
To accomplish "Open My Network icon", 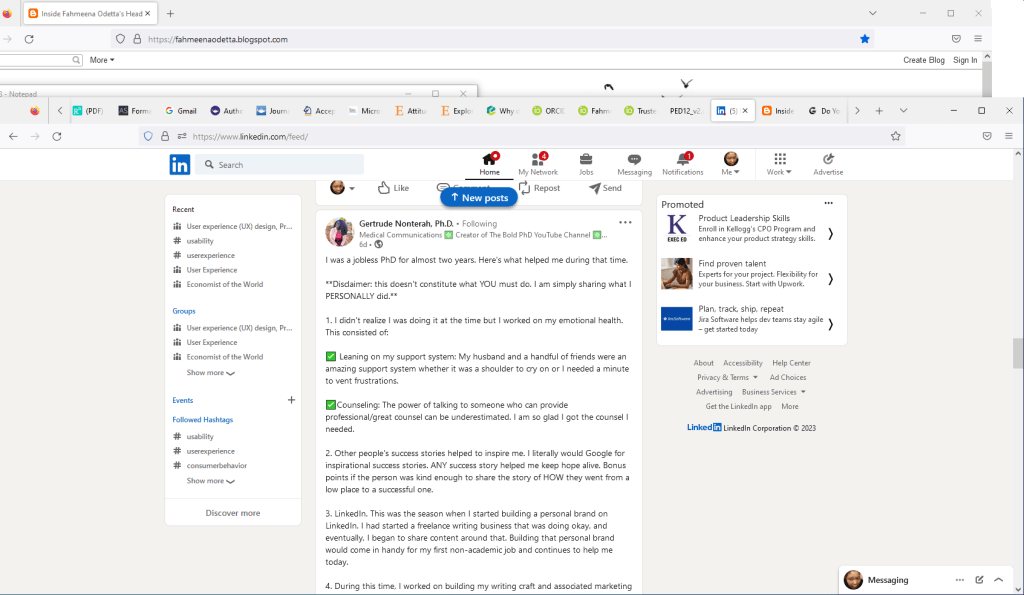I will click(538, 159).
